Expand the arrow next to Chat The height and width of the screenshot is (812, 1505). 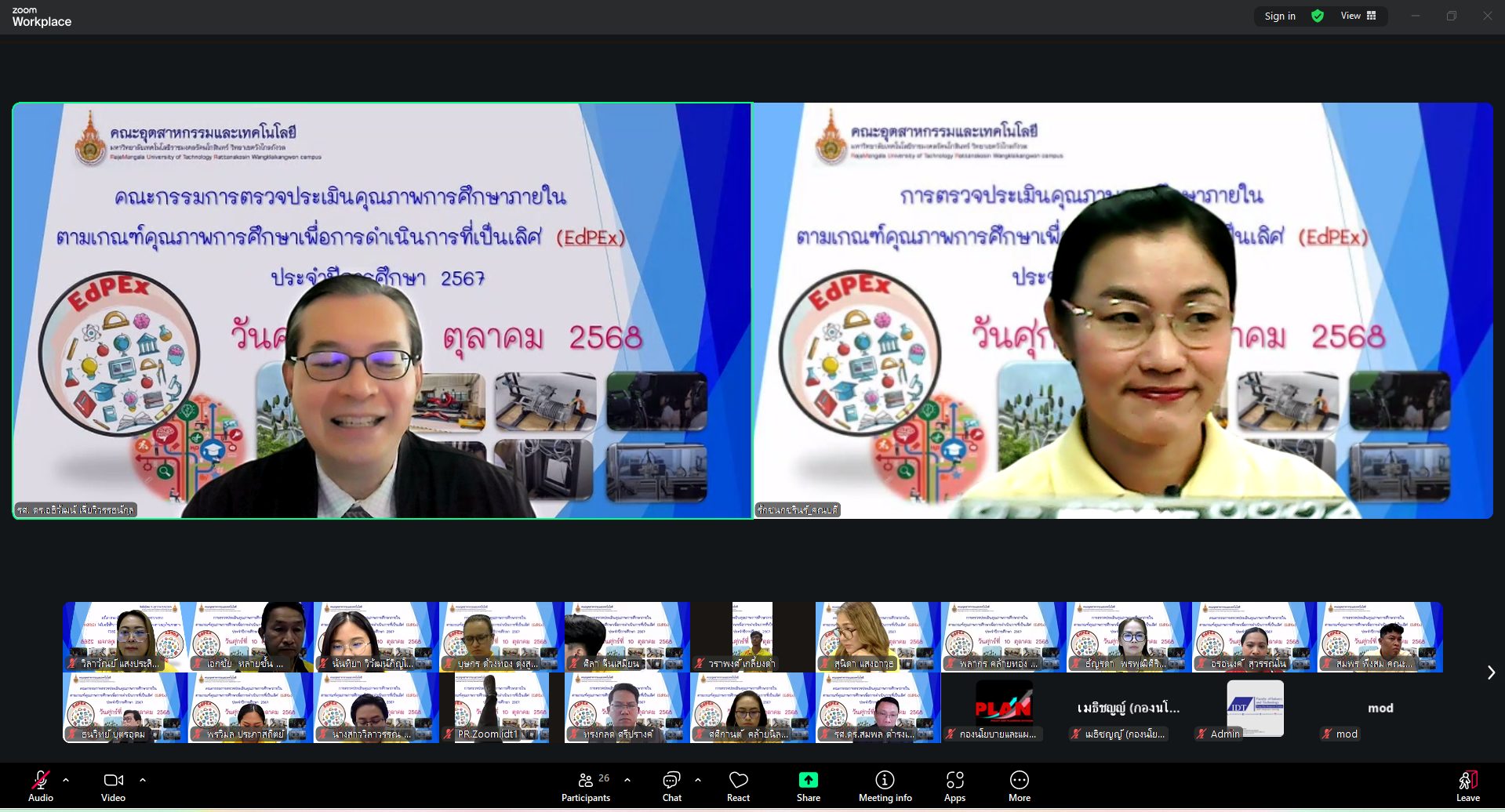tap(698, 780)
